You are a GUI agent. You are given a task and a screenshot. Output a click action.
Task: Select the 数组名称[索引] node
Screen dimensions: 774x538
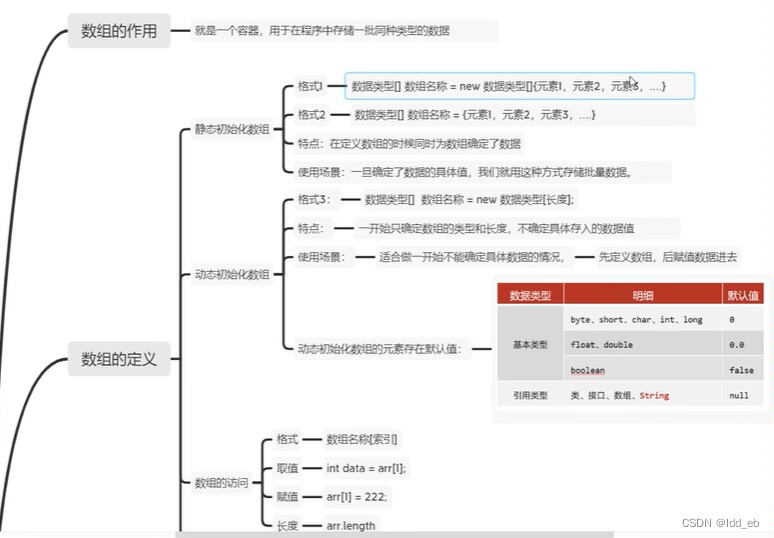[x=362, y=439]
